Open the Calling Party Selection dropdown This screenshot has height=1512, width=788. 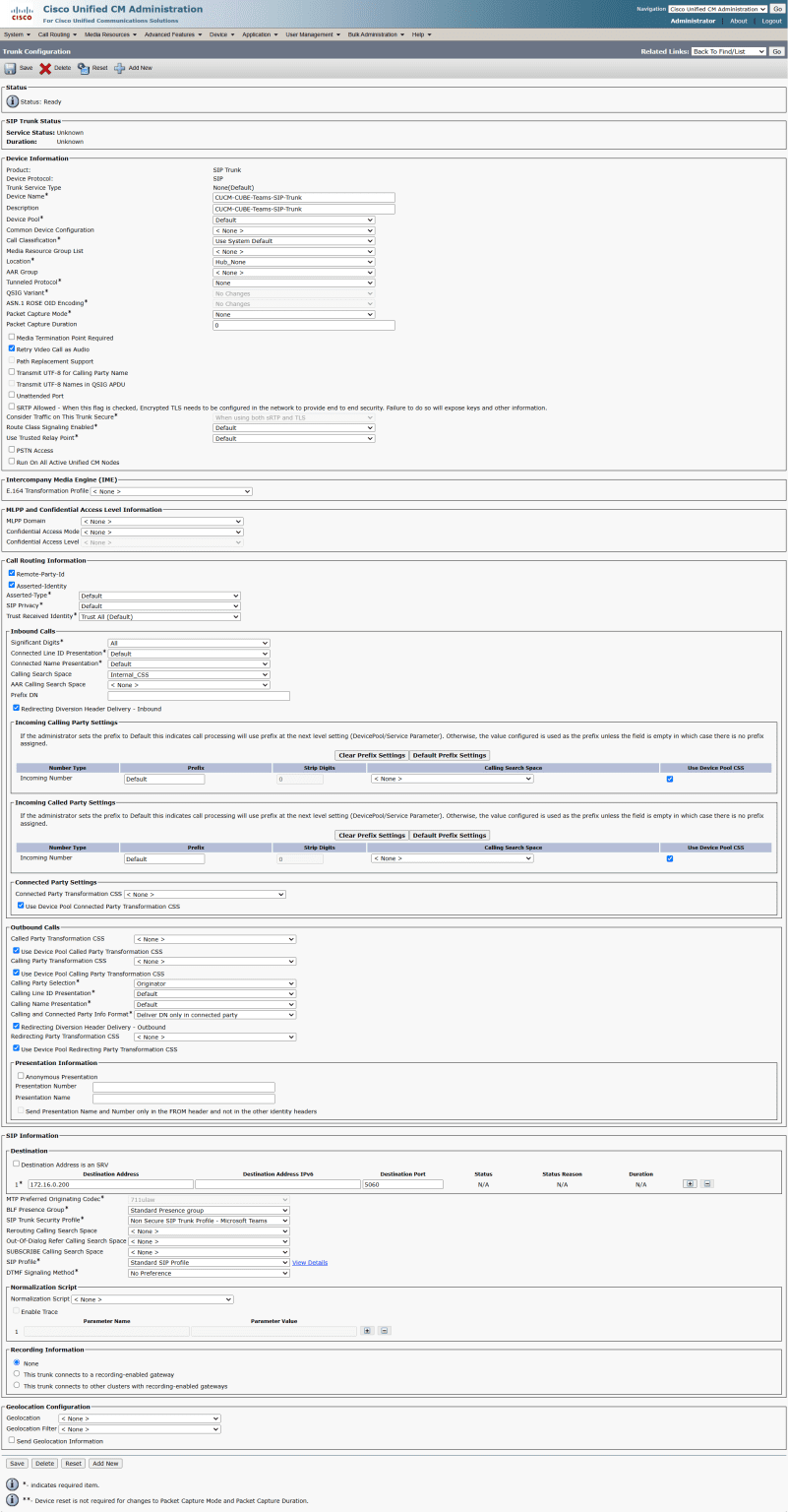point(214,982)
